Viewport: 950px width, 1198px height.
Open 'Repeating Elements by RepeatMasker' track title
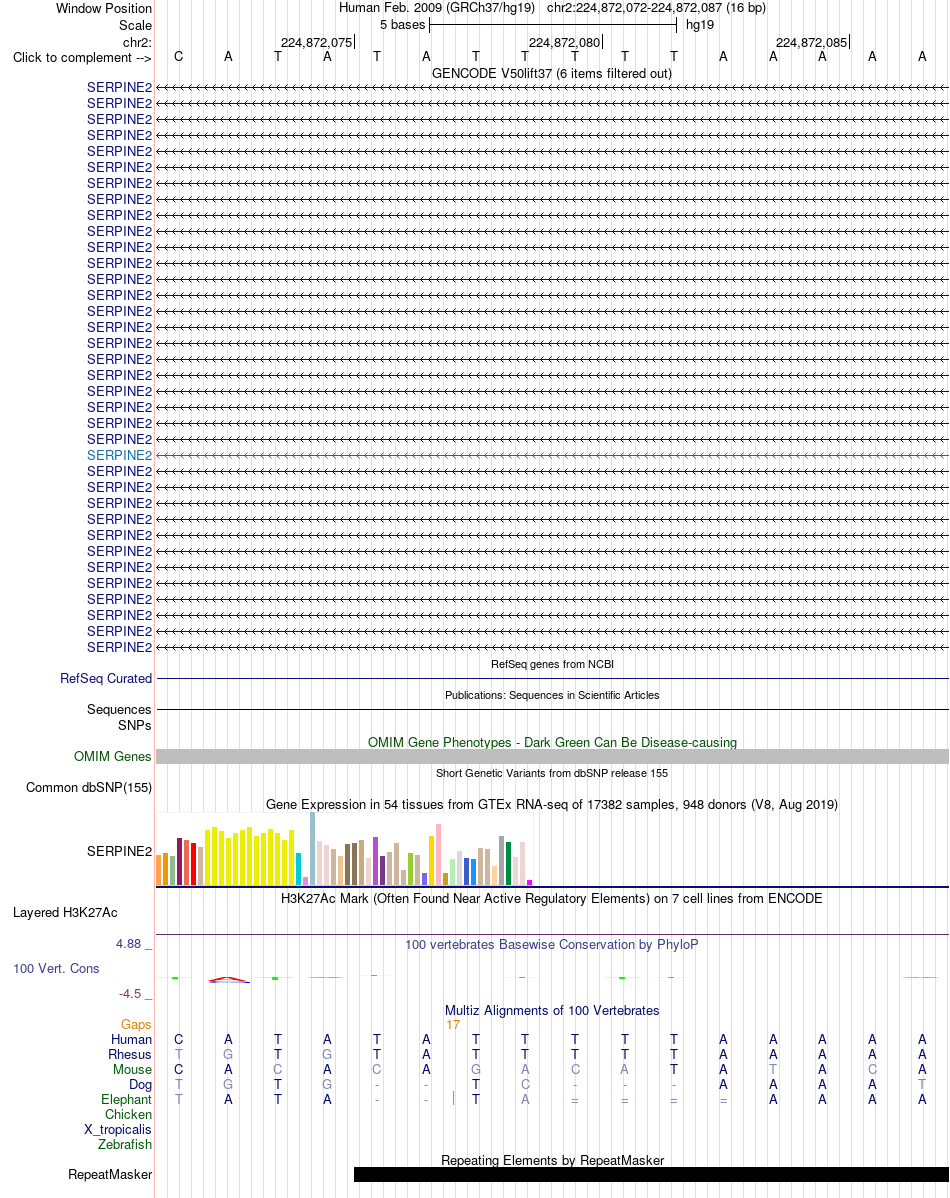pos(552,1161)
